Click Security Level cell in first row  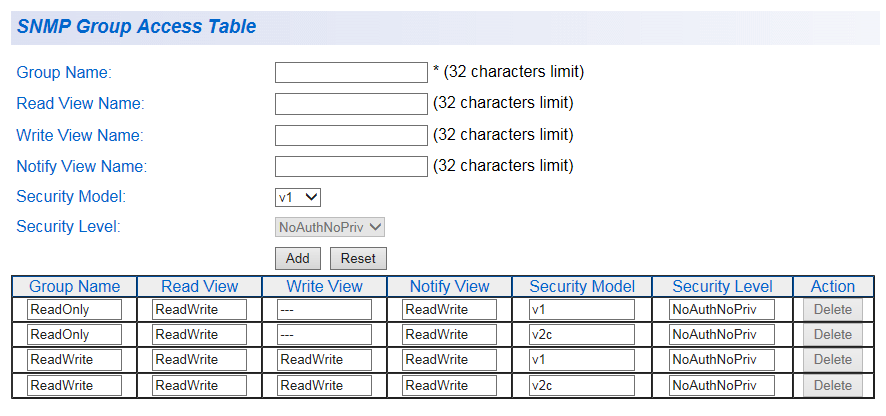722,310
